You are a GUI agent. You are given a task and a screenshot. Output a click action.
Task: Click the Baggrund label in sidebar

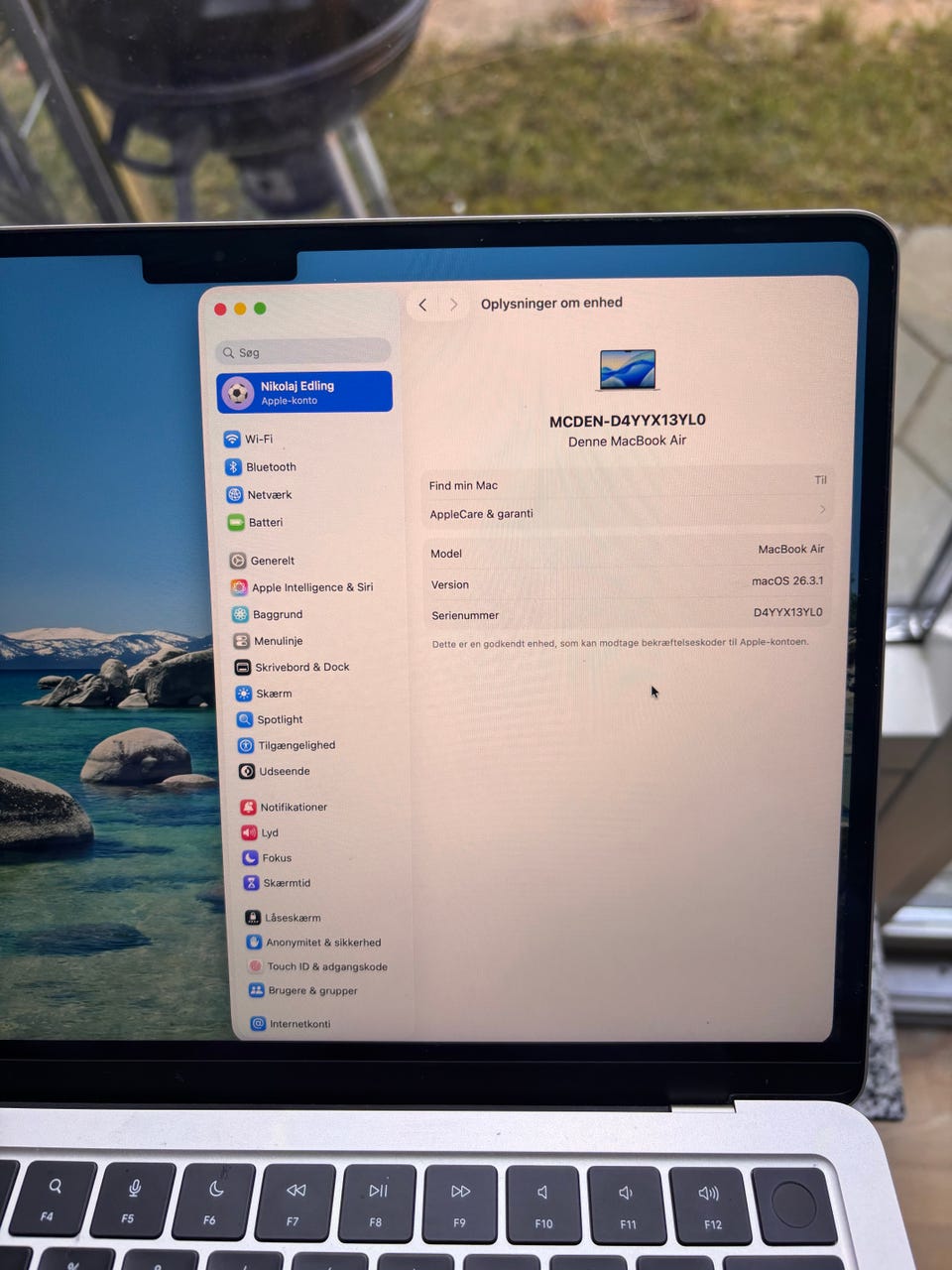(278, 614)
